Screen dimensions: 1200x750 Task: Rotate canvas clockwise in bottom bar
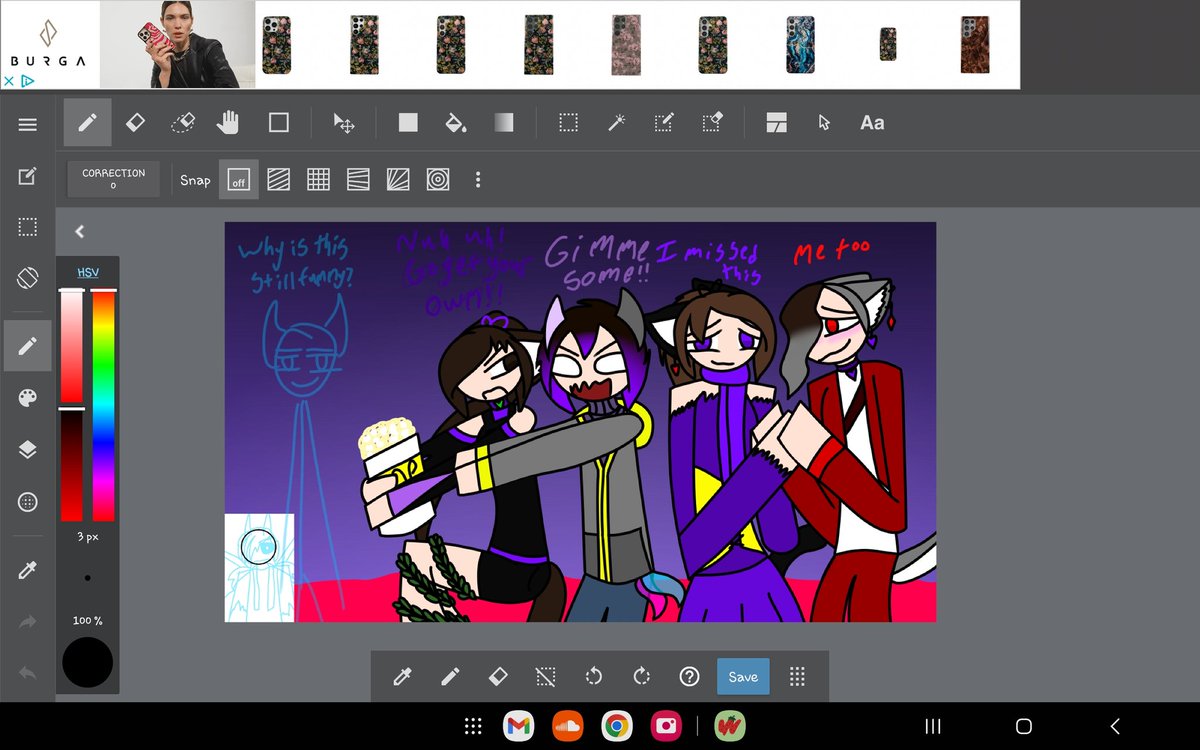click(x=642, y=677)
